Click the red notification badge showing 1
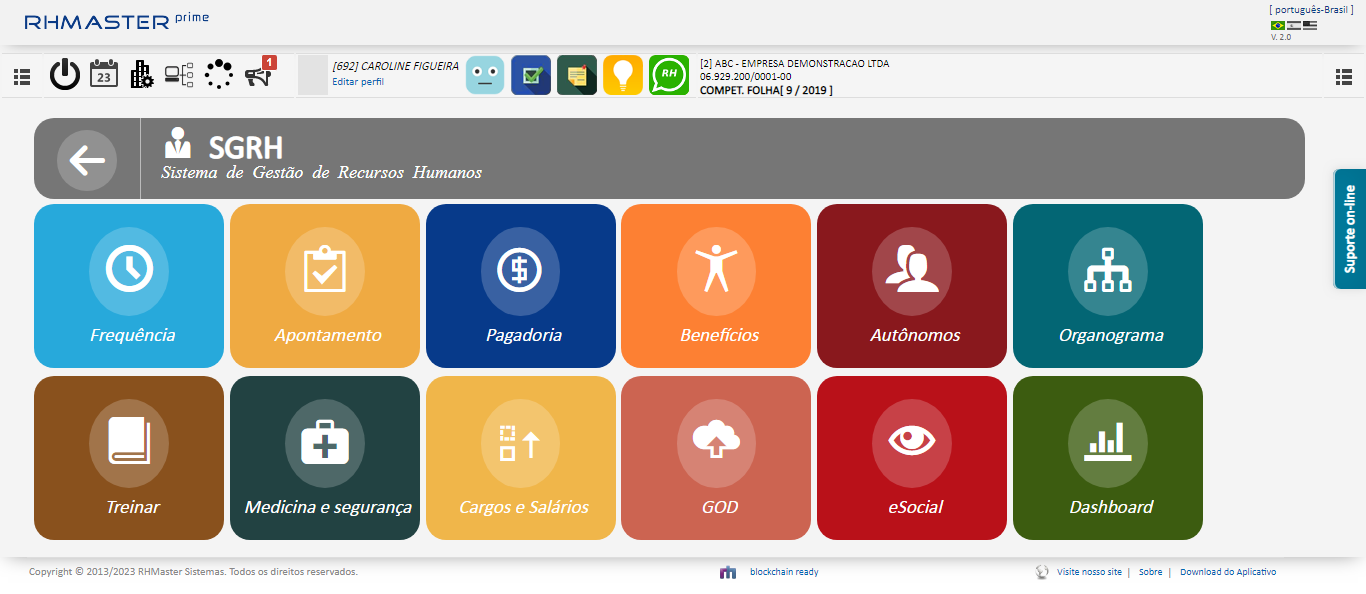This screenshot has width=1366, height=594. [269, 62]
